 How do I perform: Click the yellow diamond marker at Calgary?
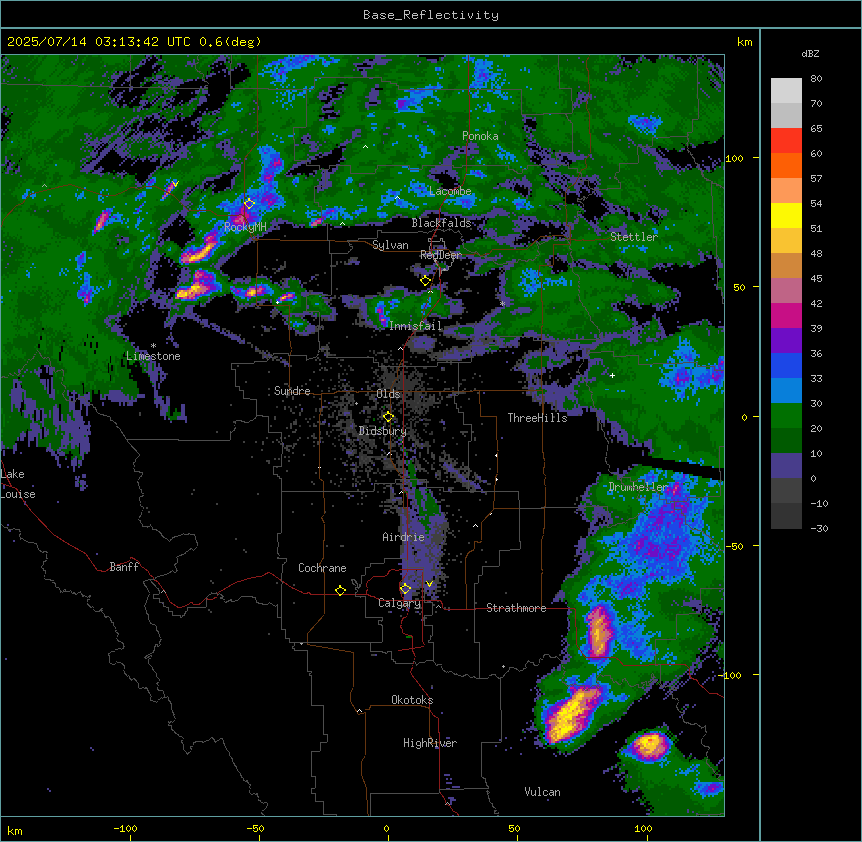tap(405, 589)
